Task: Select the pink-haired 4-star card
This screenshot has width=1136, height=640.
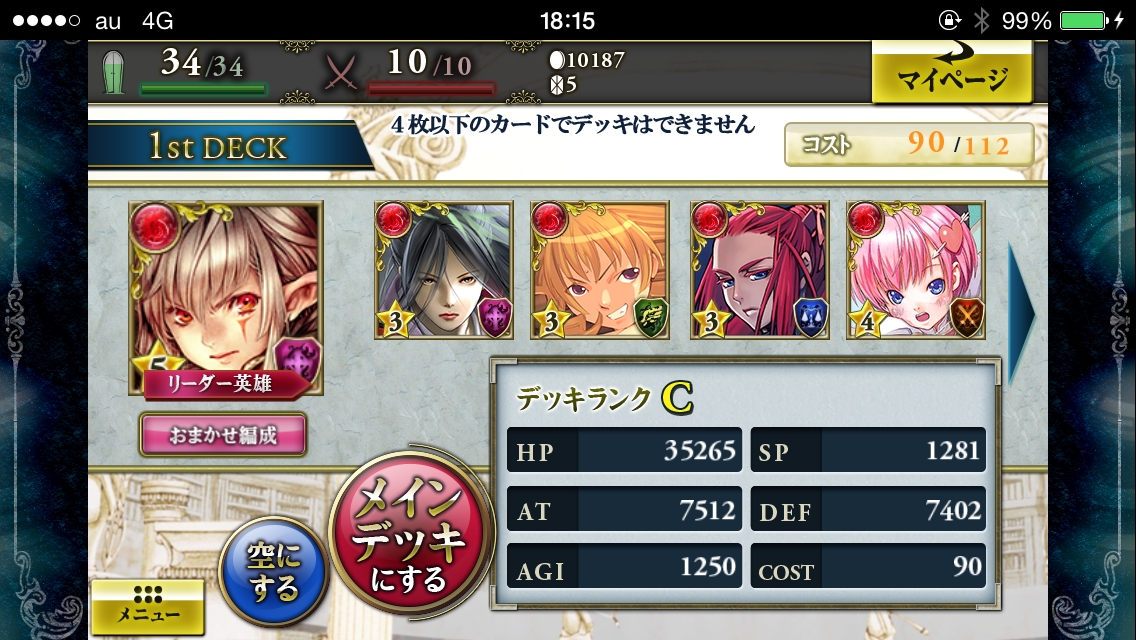Action: click(916, 270)
